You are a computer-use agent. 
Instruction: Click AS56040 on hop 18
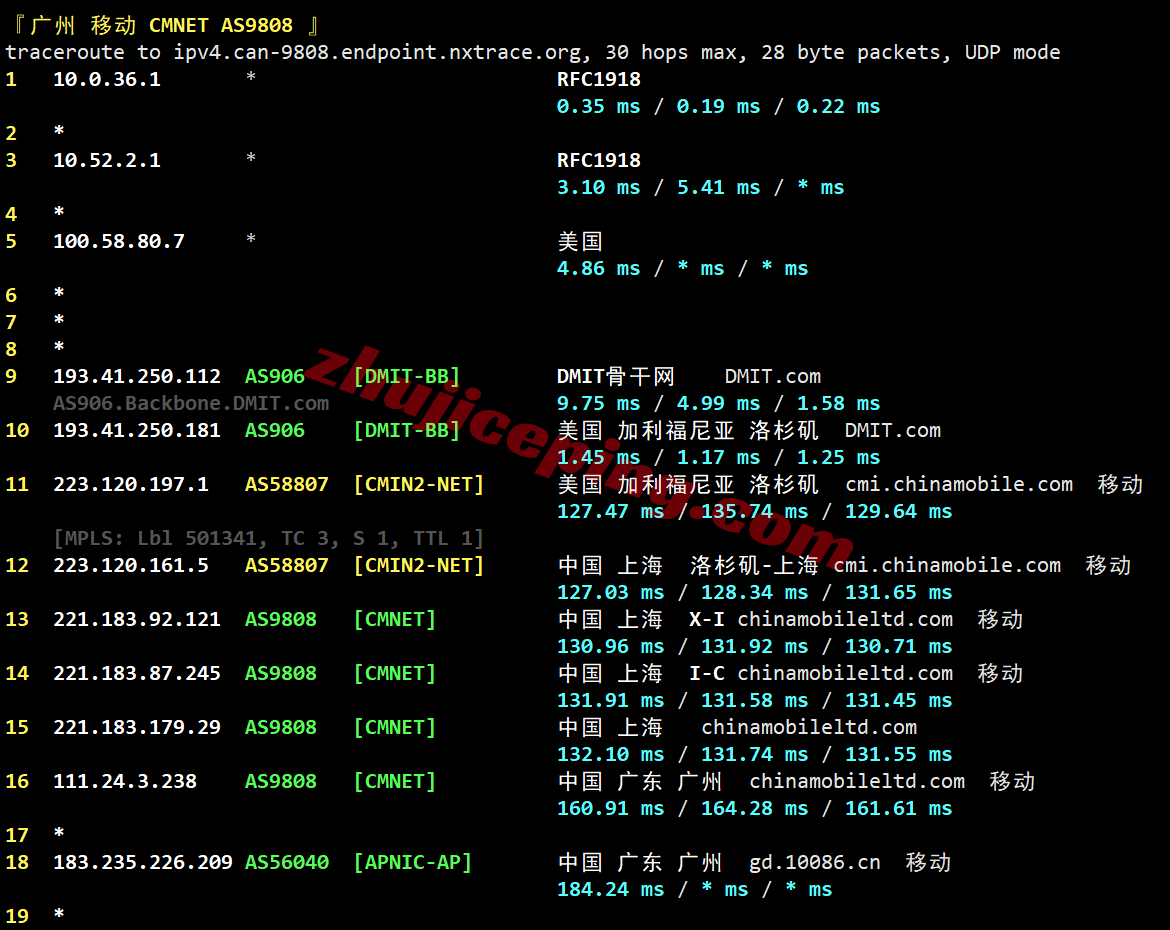point(287,863)
